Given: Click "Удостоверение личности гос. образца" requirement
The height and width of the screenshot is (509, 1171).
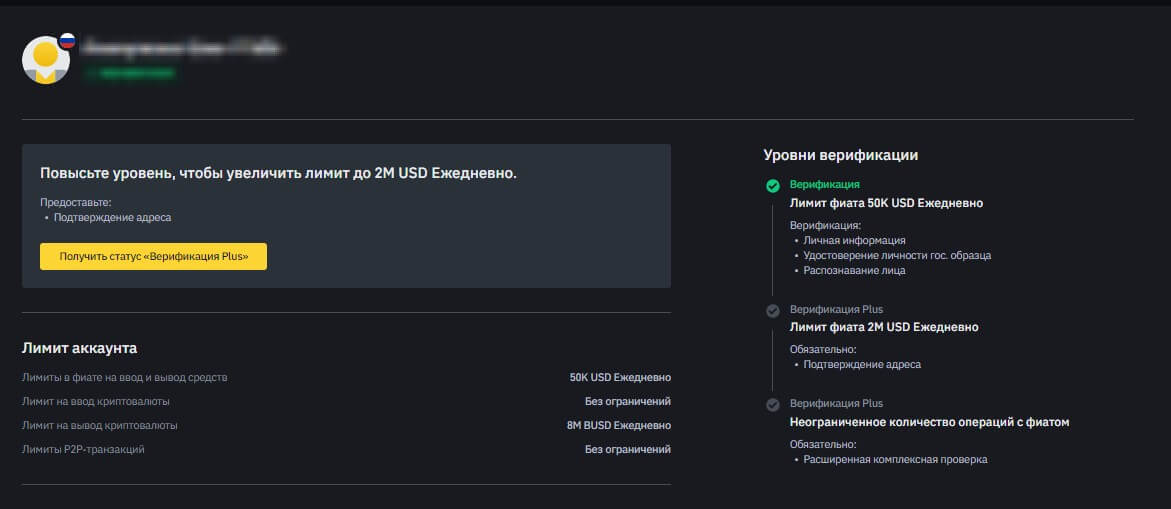Looking at the screenshot, I should tap(897, 255).
